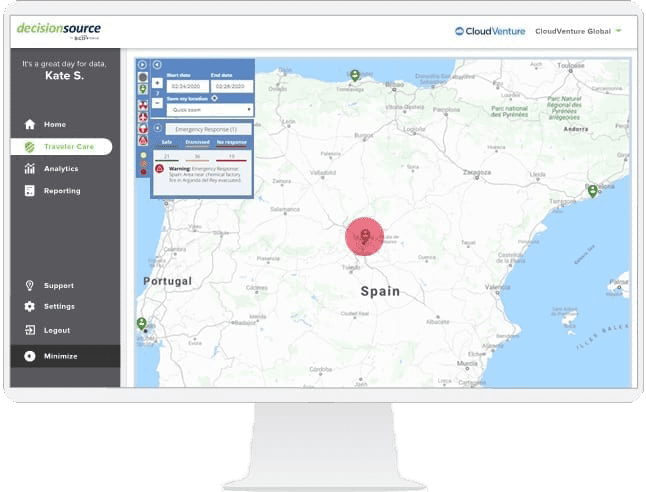Collapse the Emergency Response panel arrow
Viewport: 646px width, 492px height.
point(157,129)
